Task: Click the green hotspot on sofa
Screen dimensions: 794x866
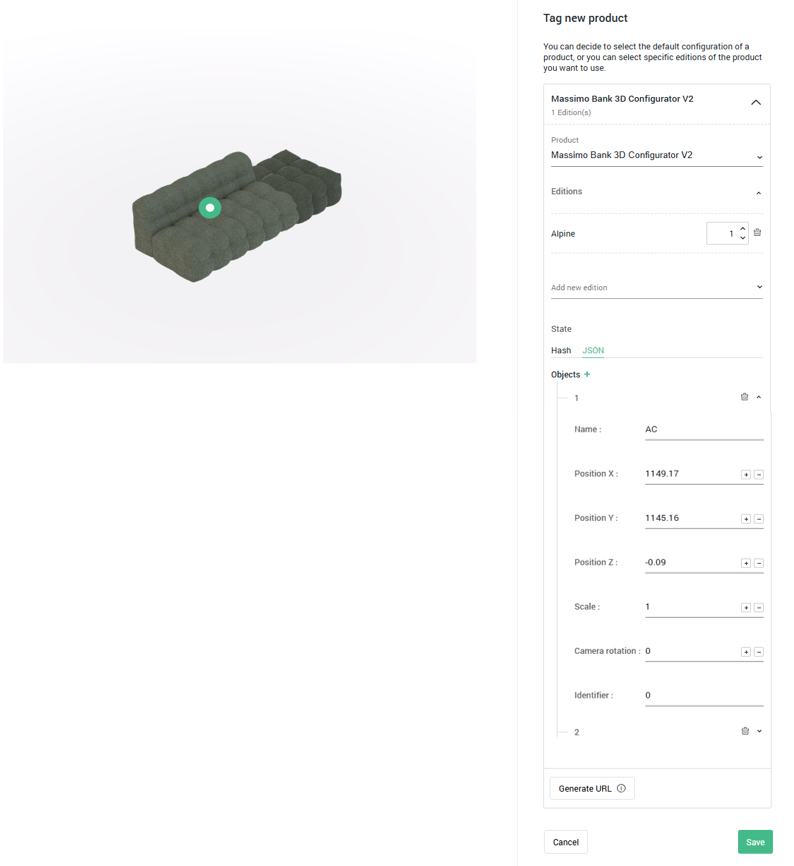Action: click(x=210, y=208)
